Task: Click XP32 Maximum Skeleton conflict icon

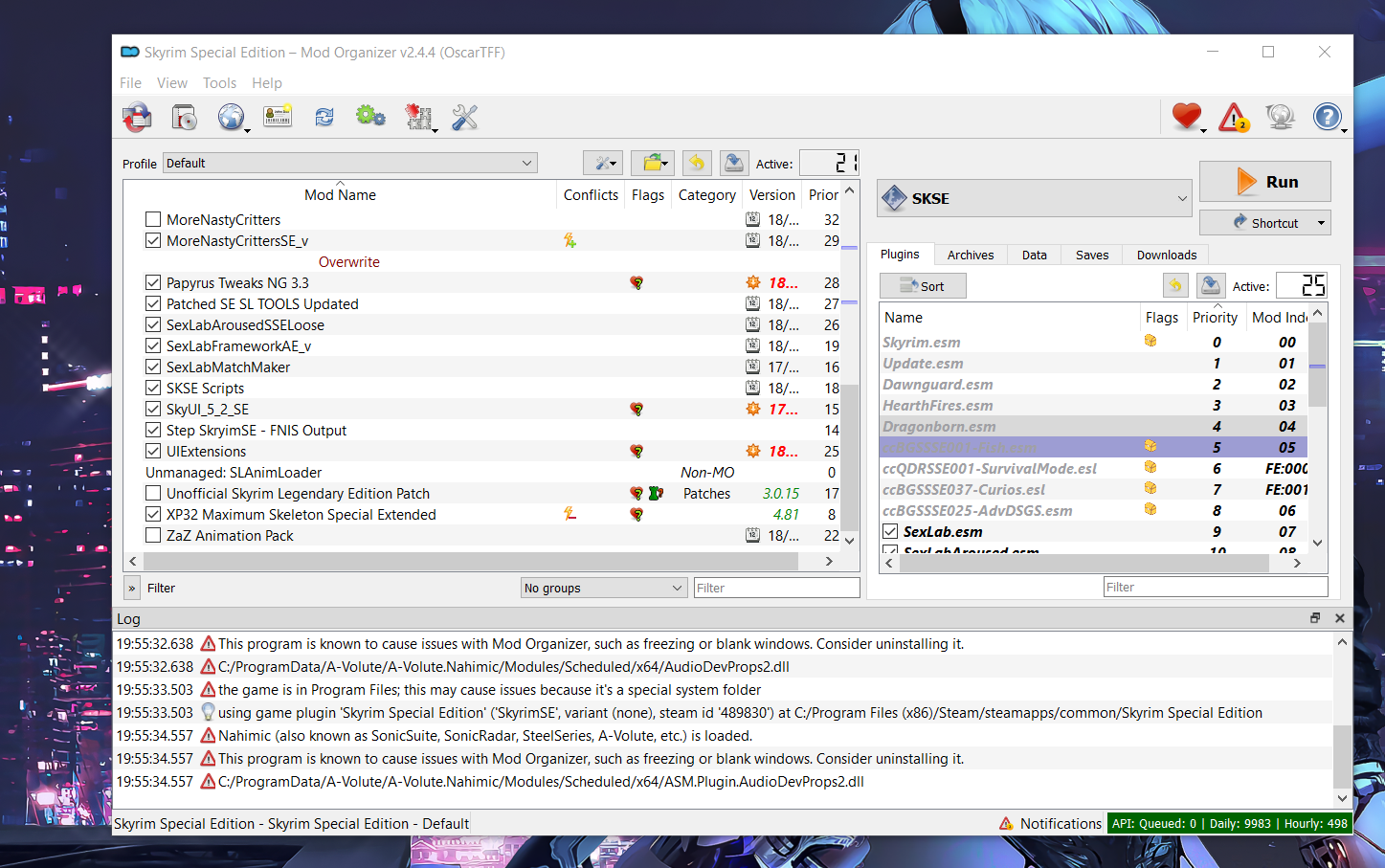Action: pos(570,515)
